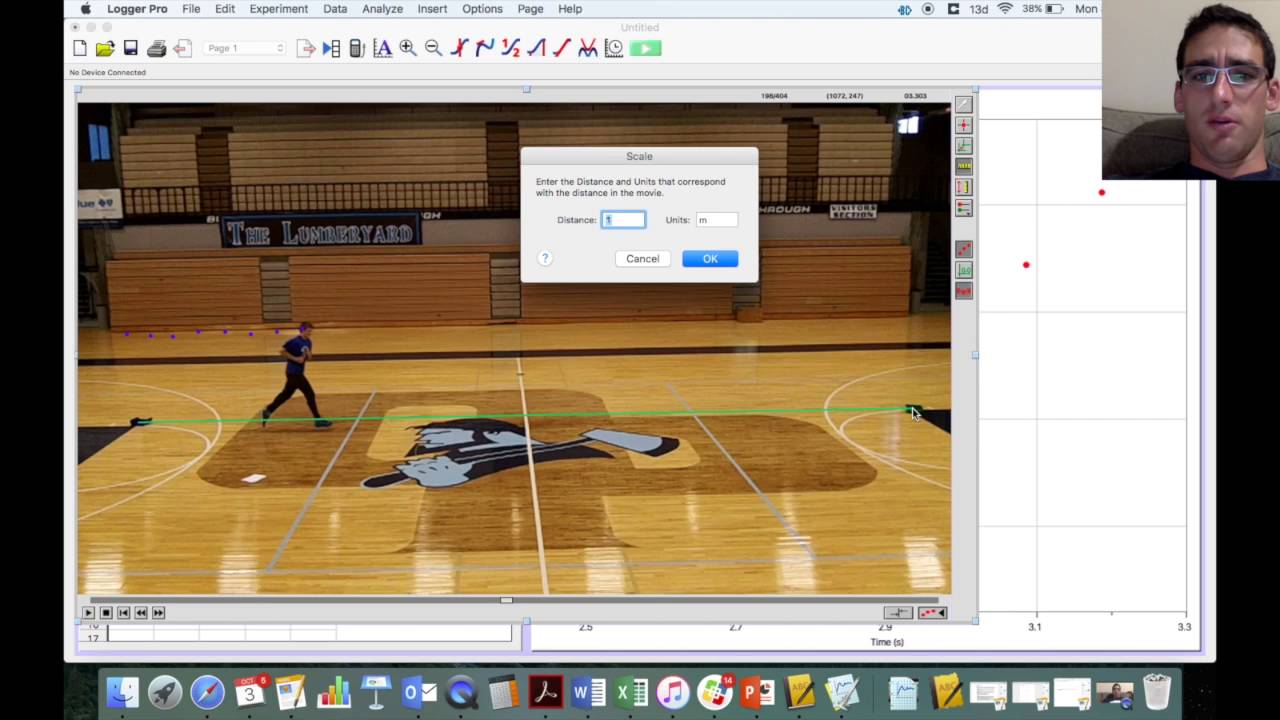This screenshot has height=720, width=1280.
Task: Click the Distance input field
Action: (623, 220)
